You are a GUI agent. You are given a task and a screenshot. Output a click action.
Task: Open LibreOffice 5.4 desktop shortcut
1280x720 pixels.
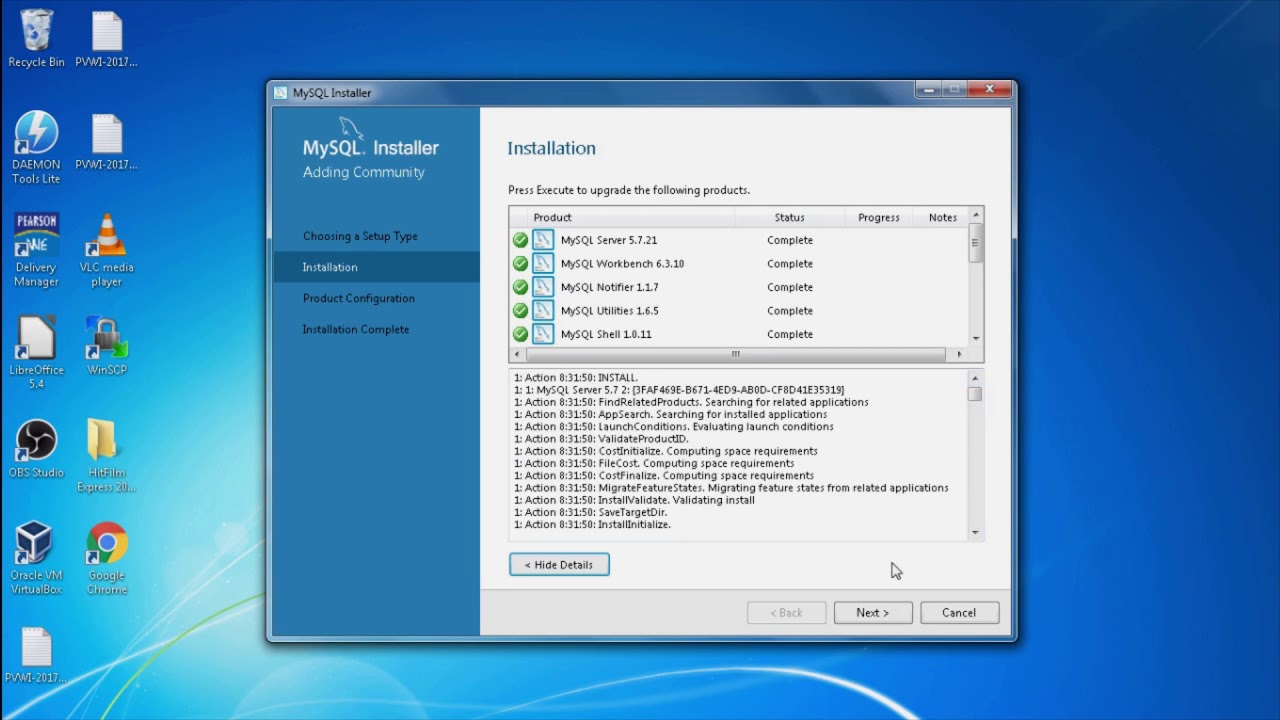click(x=36, y=353)
